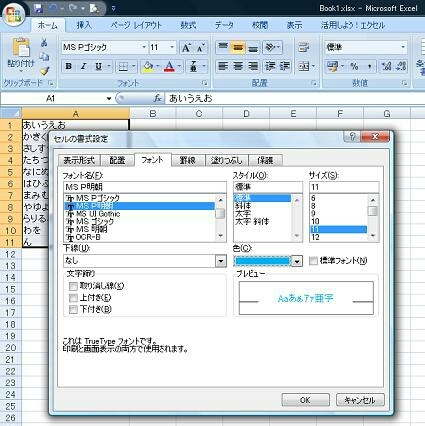Switch to the 保護 tab
The width and height of the screenshot is (425, 426).
click(x=265, y=160)
